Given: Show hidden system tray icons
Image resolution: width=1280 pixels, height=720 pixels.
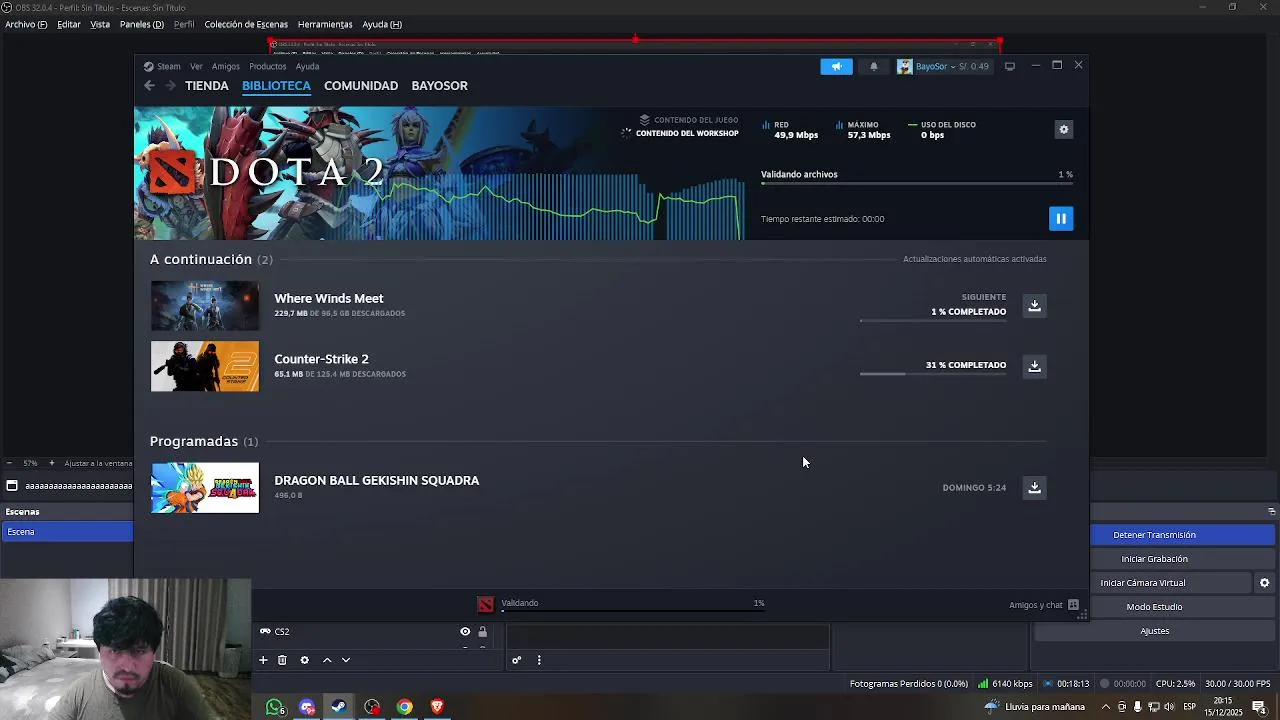Looking at the screenshot, I should pyautogui.click(x=1105, y=707).
